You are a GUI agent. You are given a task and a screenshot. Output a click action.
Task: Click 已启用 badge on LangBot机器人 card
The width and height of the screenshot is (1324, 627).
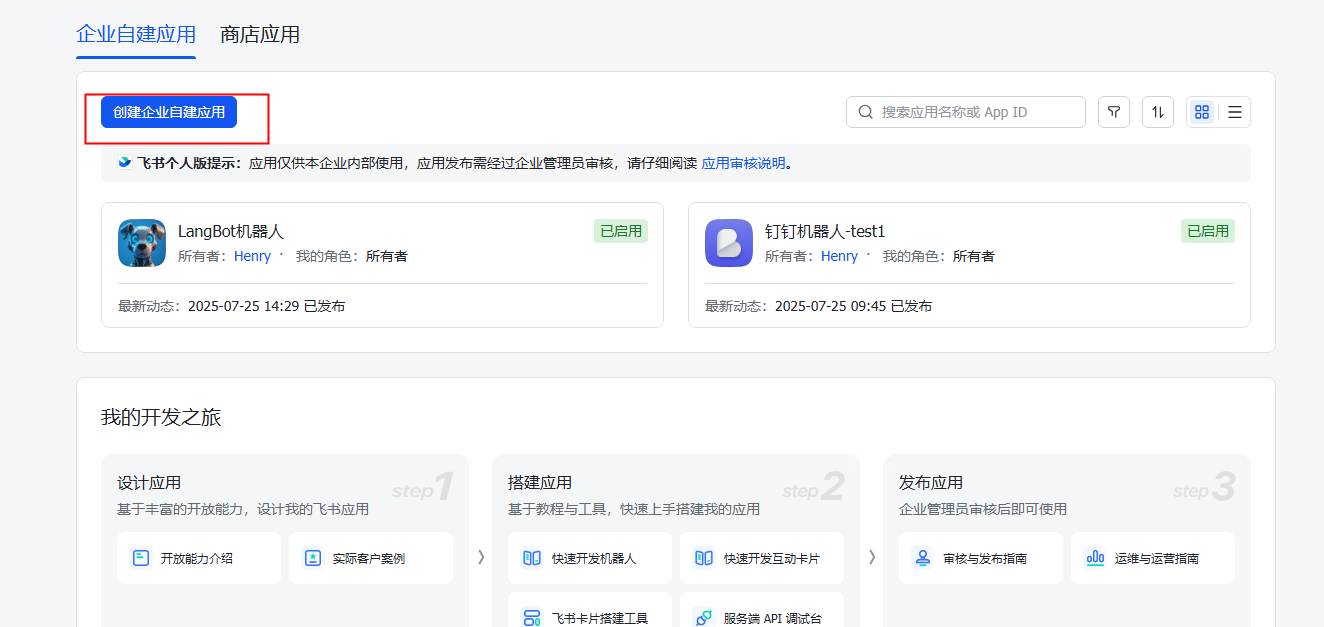621,231
